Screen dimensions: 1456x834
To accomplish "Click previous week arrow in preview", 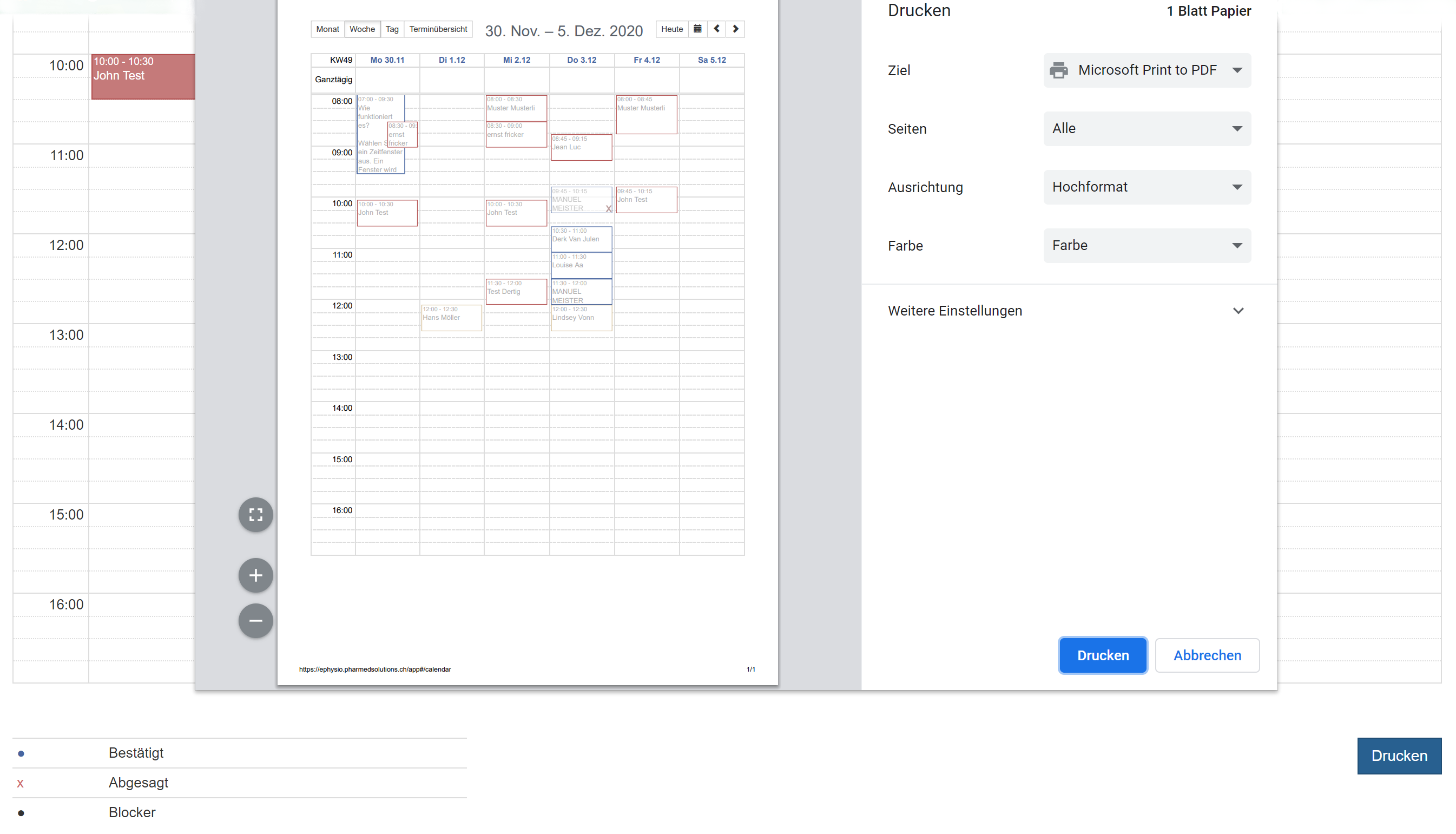I will pyautogui.click(x=716, y=29).
